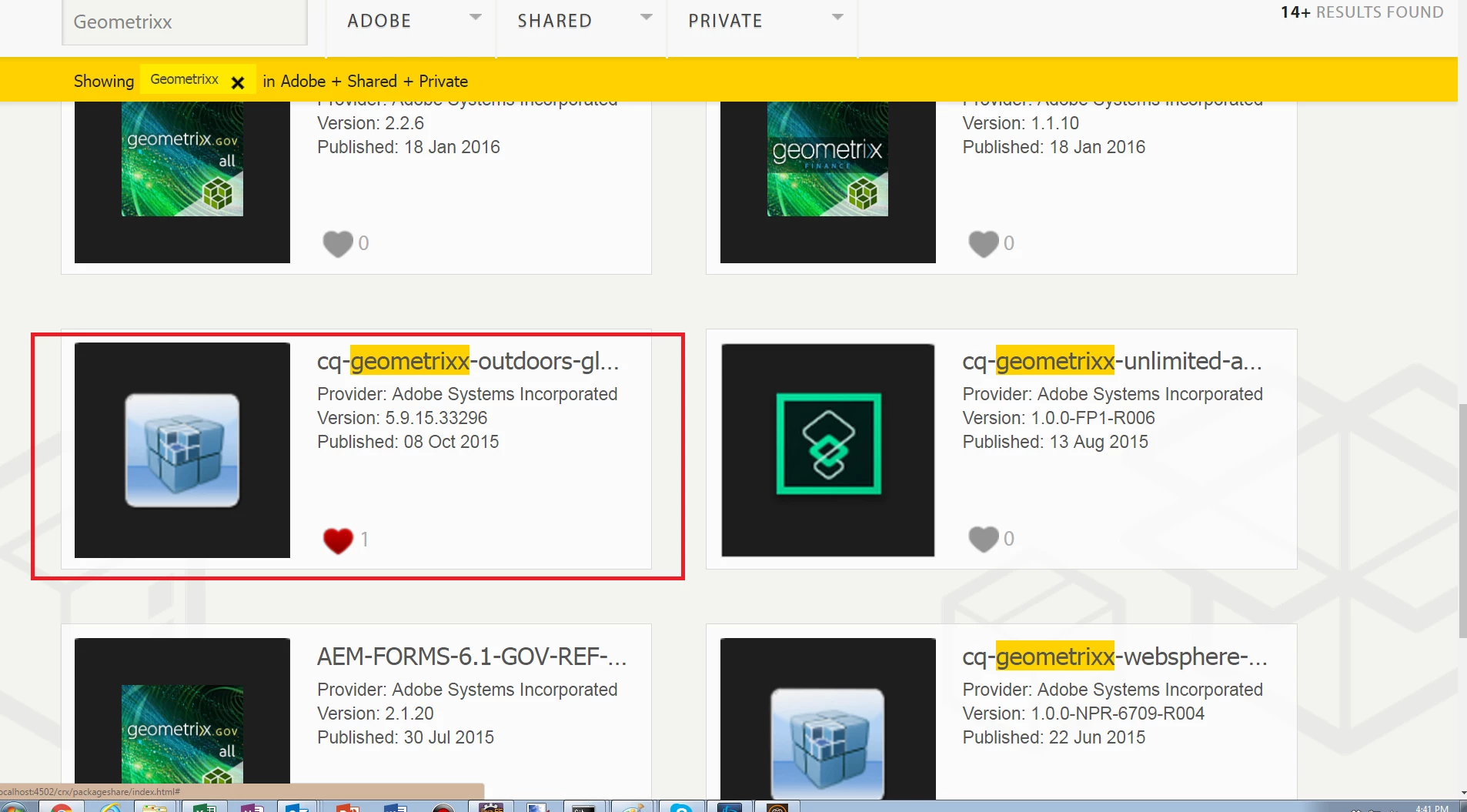The image size is (1467, 812).
Task: Open the cq-geometrixx-outdoors blue cube thumbnail
Action: [x=182, y=450]
